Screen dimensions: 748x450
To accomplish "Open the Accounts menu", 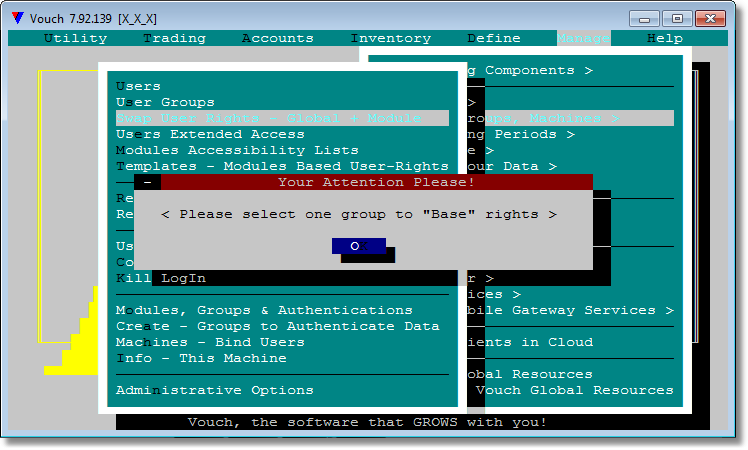I will (x=278, y=38).
